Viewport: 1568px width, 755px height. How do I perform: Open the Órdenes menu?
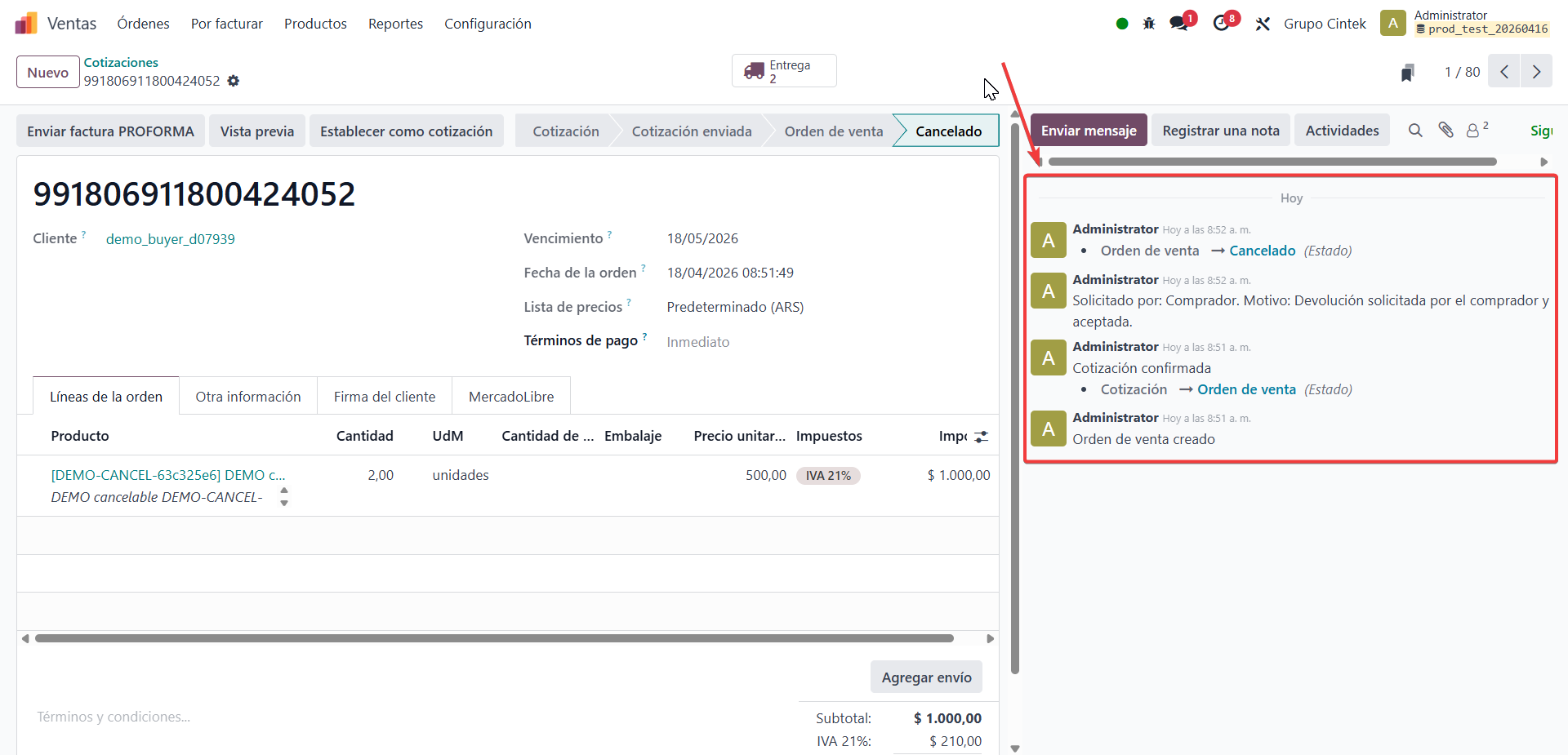click(143, 24)
